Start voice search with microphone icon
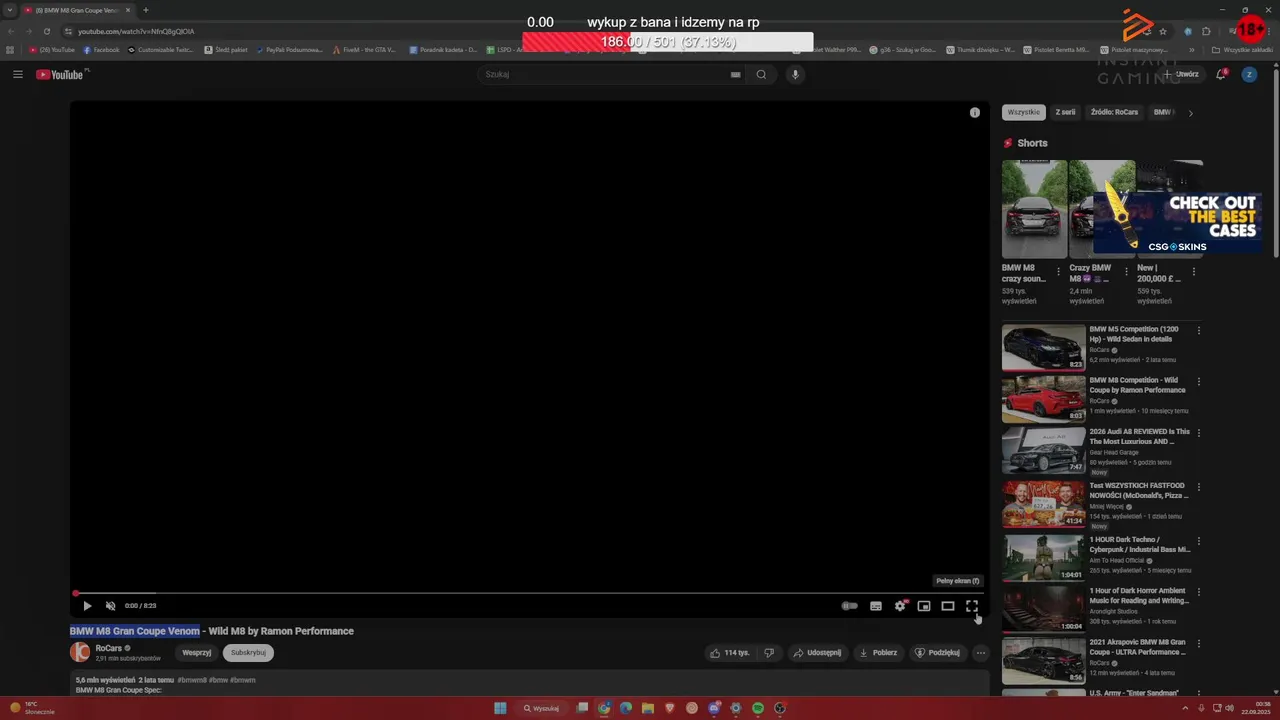This screenshot has width=1280, height=720. click(x=796, y=74)
